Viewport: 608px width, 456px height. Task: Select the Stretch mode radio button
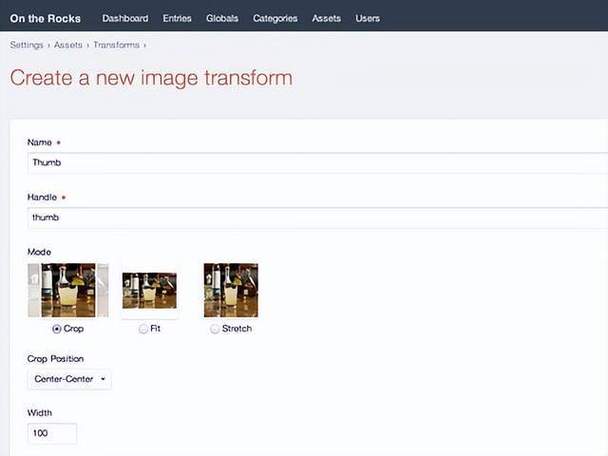(x=214, y=329)
